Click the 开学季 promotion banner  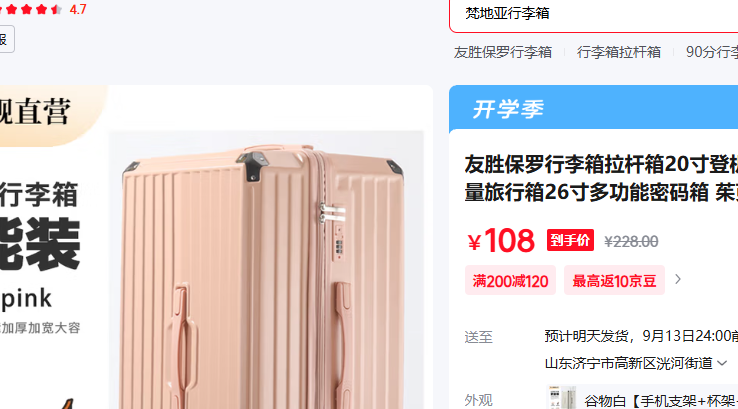[594, 108]
